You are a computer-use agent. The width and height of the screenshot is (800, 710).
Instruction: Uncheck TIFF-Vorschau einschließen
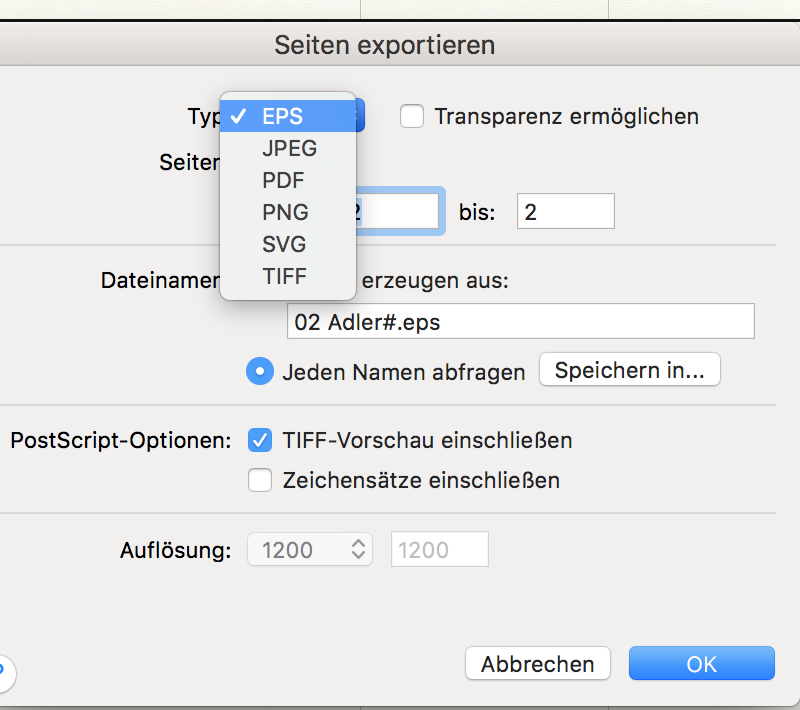click(260, 440)
